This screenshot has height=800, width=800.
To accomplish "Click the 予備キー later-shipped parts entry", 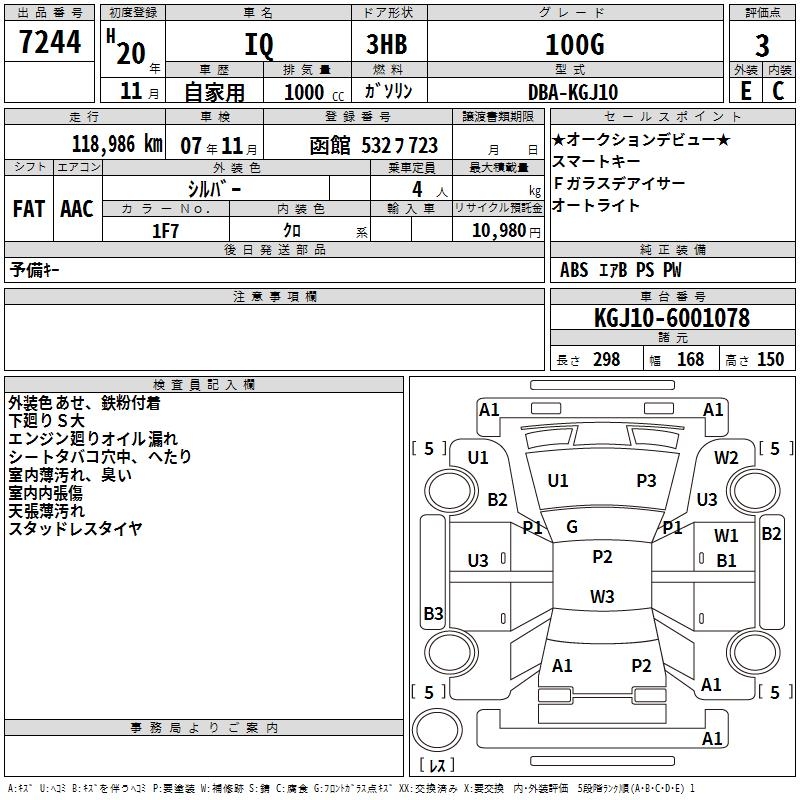I will (x=34, y=270).
